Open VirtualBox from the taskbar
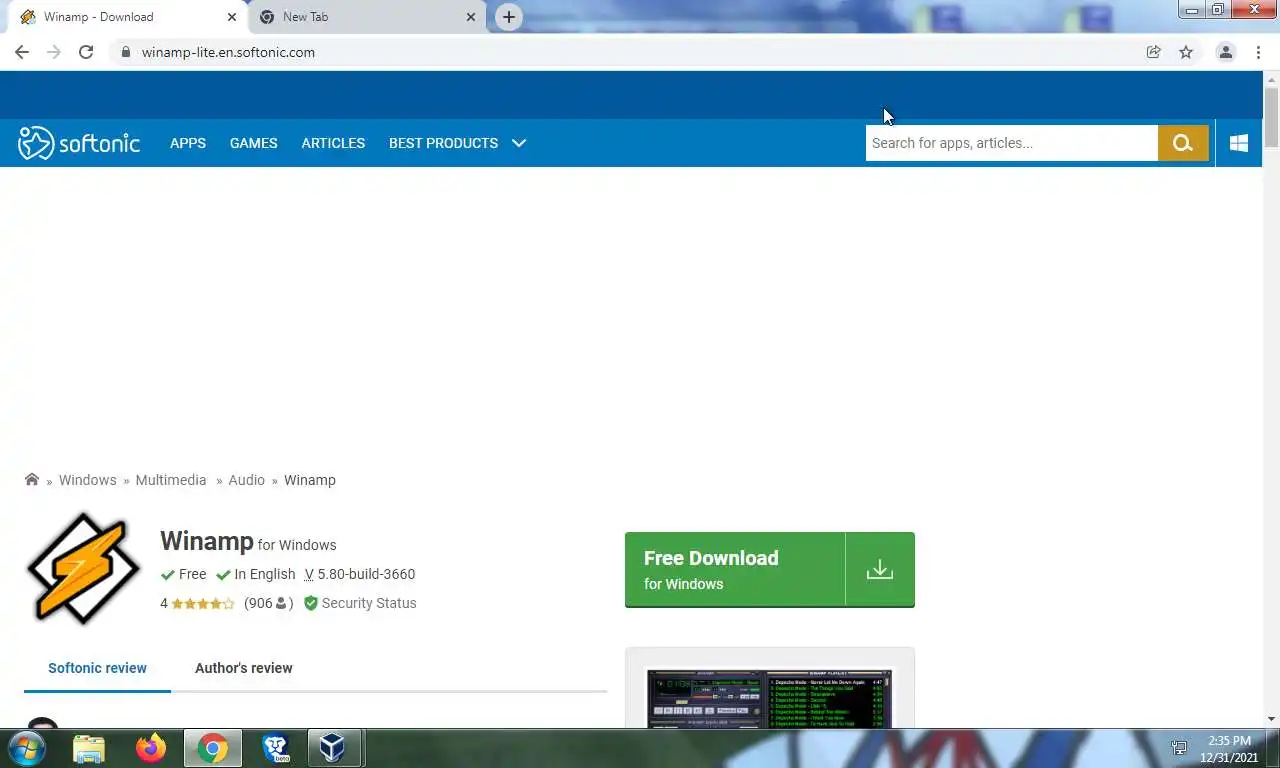The width and height of the screenshot is (1280, 768). [x=332, y=748]
